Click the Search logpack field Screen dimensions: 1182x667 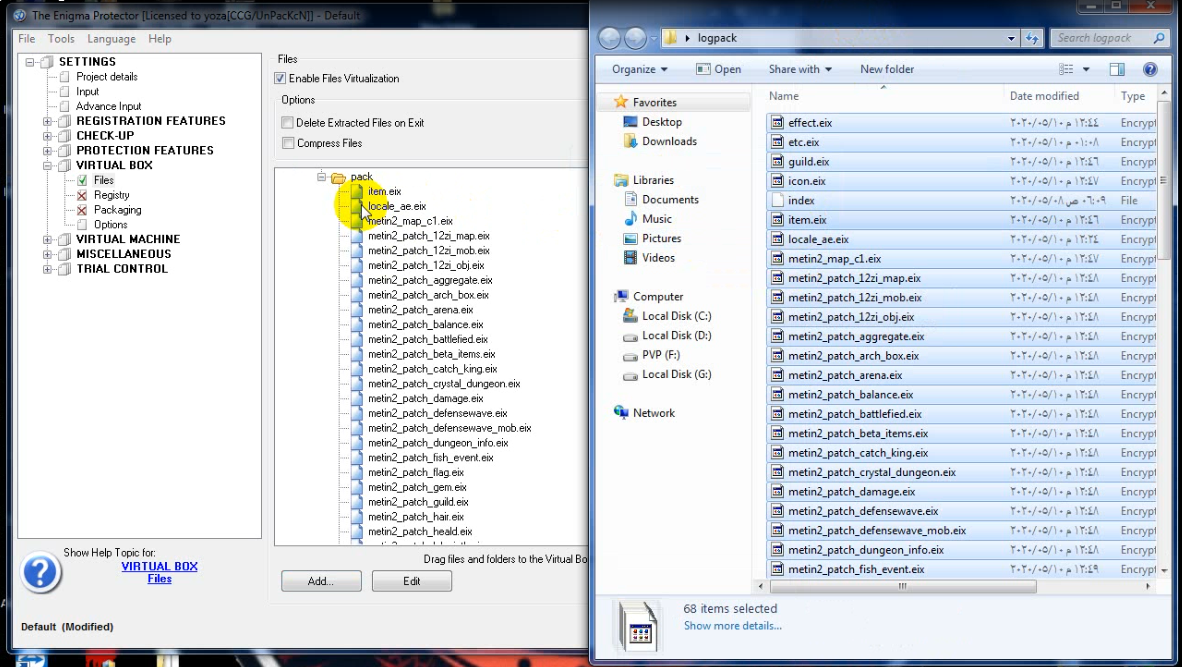pyautogui.click(x=1110, y=38)
